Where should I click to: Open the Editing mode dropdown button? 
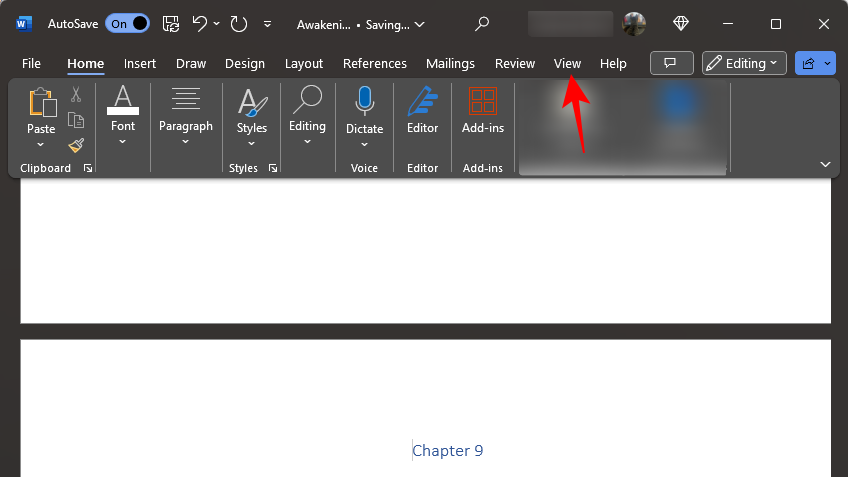click(744, 63)
